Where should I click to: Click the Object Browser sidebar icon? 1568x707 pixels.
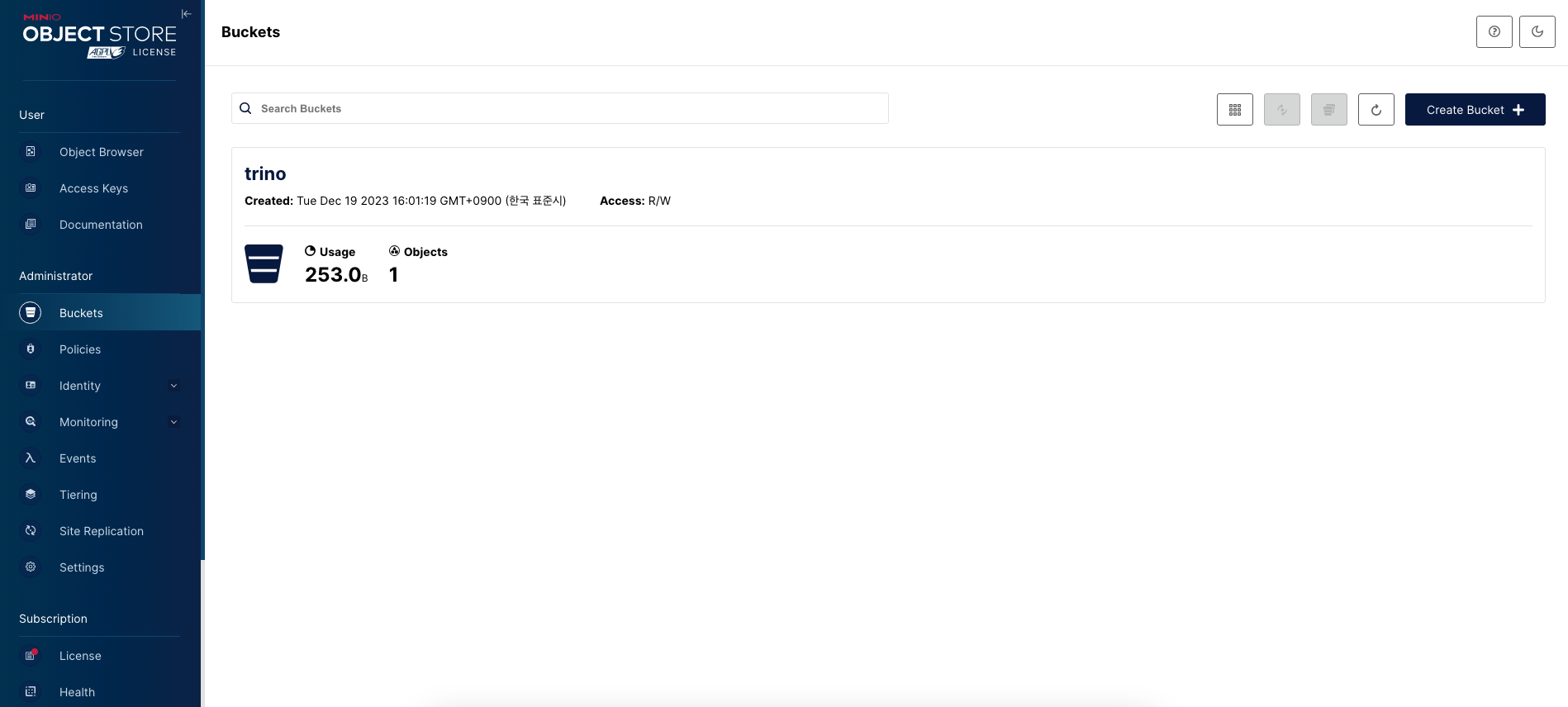point(31,151)
